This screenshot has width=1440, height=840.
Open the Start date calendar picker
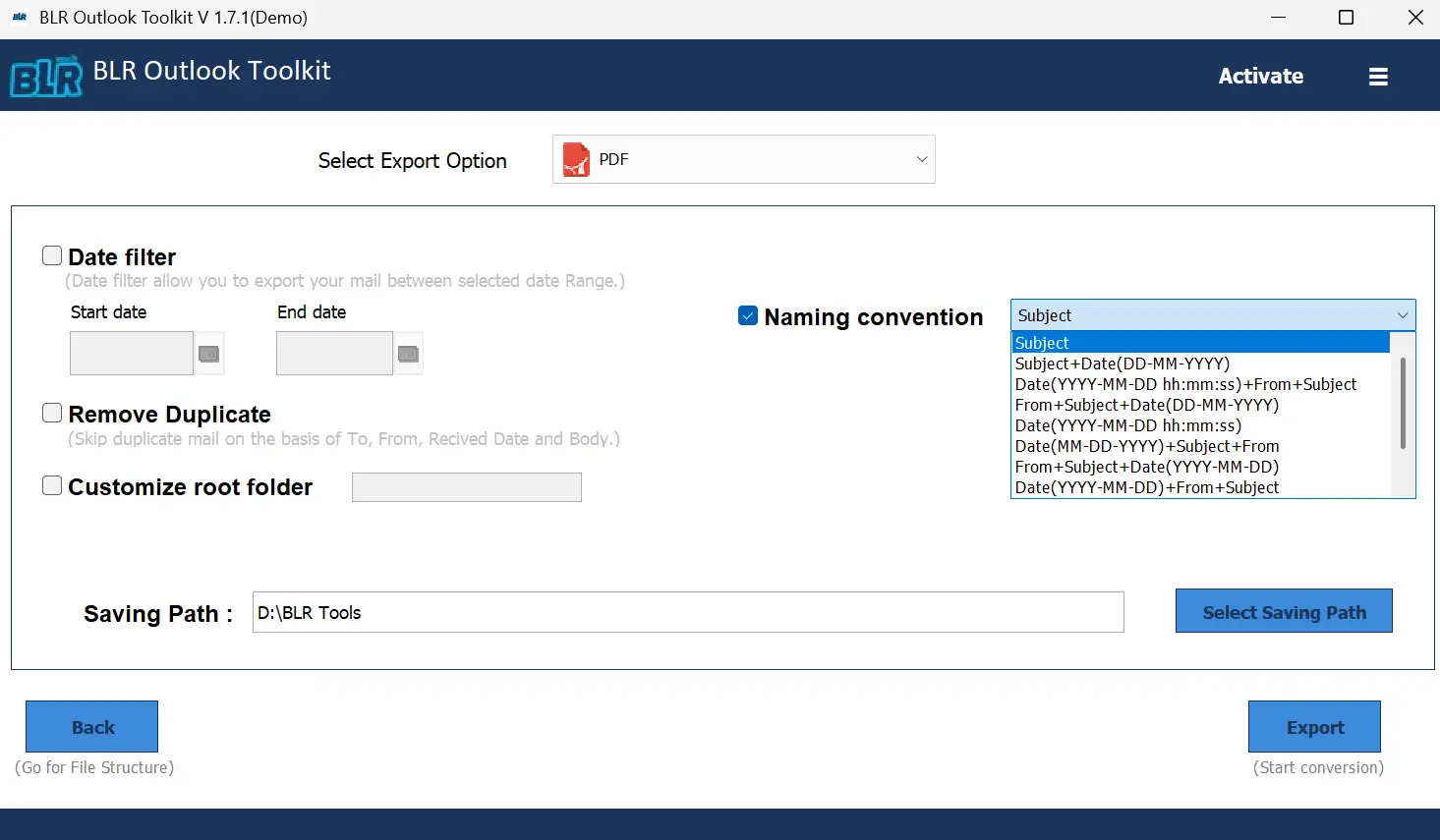pos(209,353)
